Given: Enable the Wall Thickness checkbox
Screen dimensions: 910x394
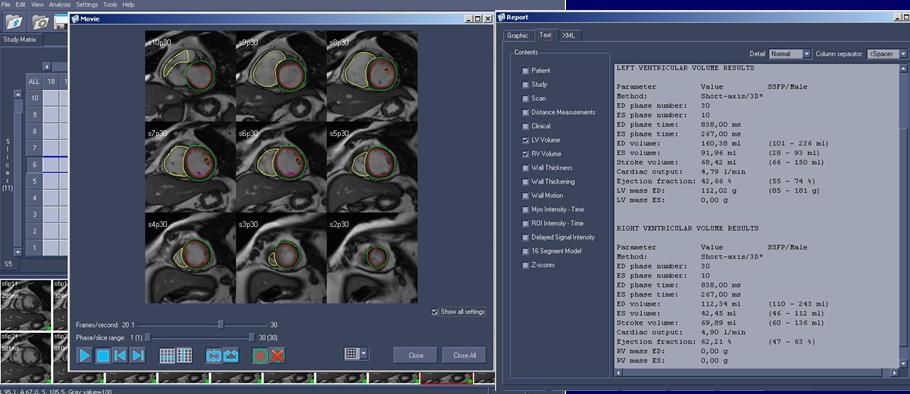Looking at the screenshot, I should tap(525, 168).
